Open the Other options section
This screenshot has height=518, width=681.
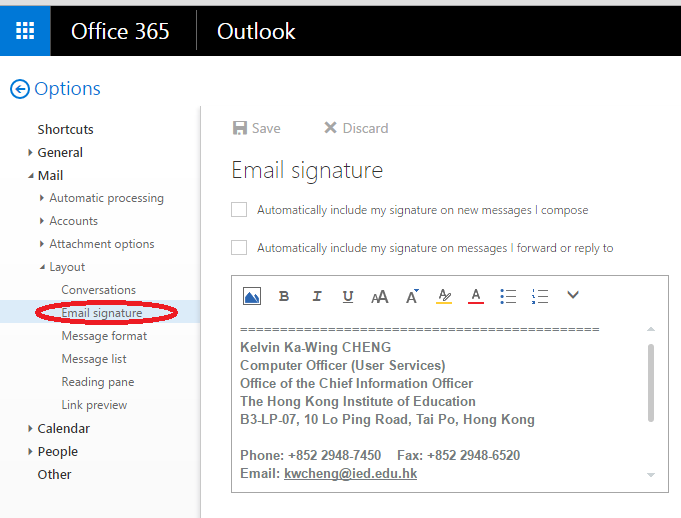click(54, 475)
